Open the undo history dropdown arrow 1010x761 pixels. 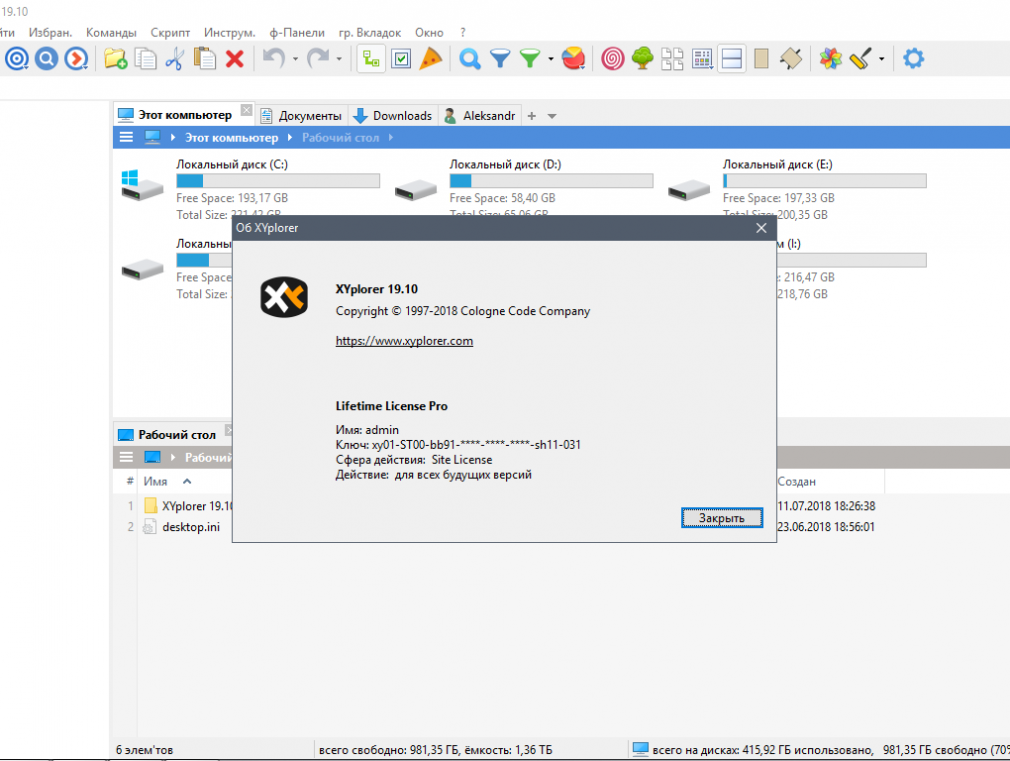pyautogui.click(x=295, y=59)
